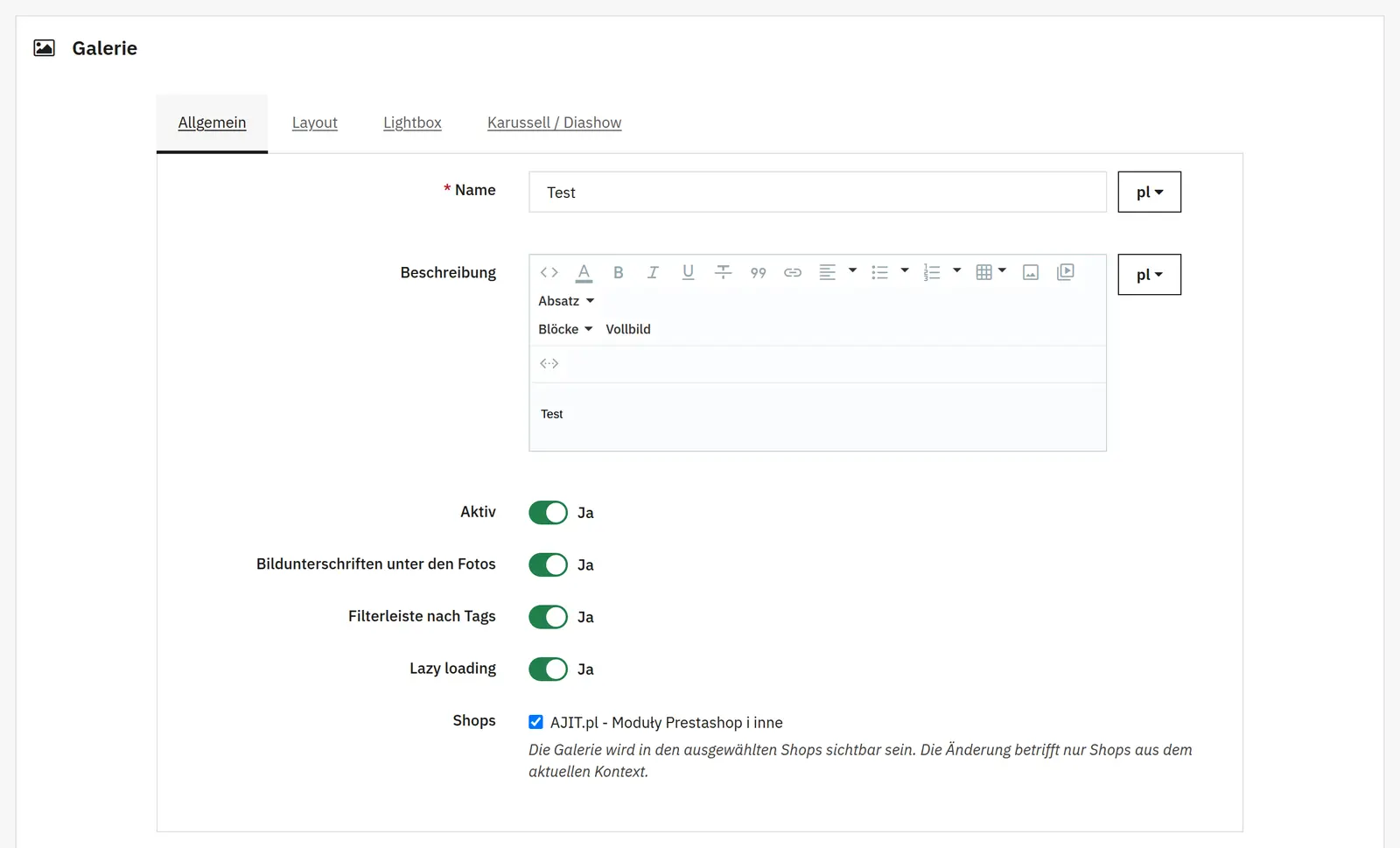Apply bold formatting in description editor
This screenshot has height=848, width=1400.
point(618,272)
